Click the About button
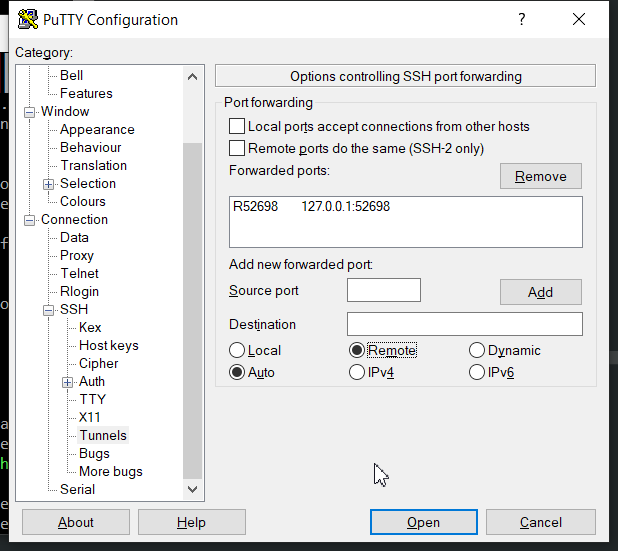 click(76, 522)
